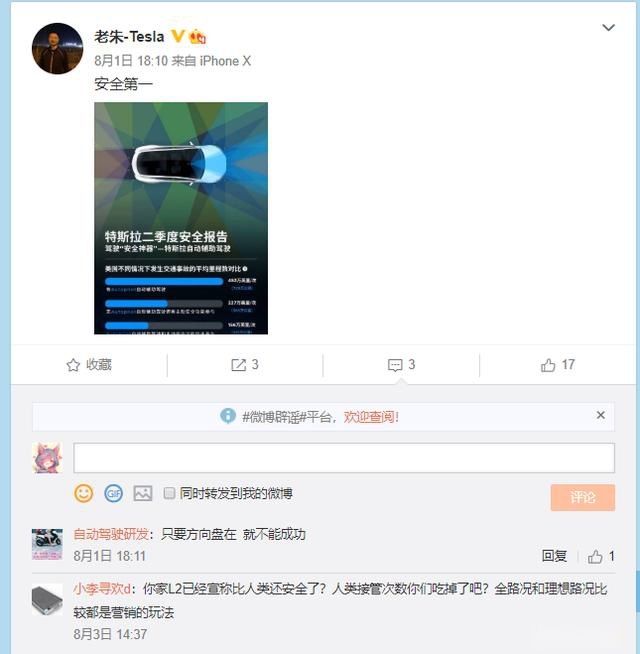Open the 欢迎查阅 link
640x654 pixels.
pyautogui.click(x=371, y=417)
